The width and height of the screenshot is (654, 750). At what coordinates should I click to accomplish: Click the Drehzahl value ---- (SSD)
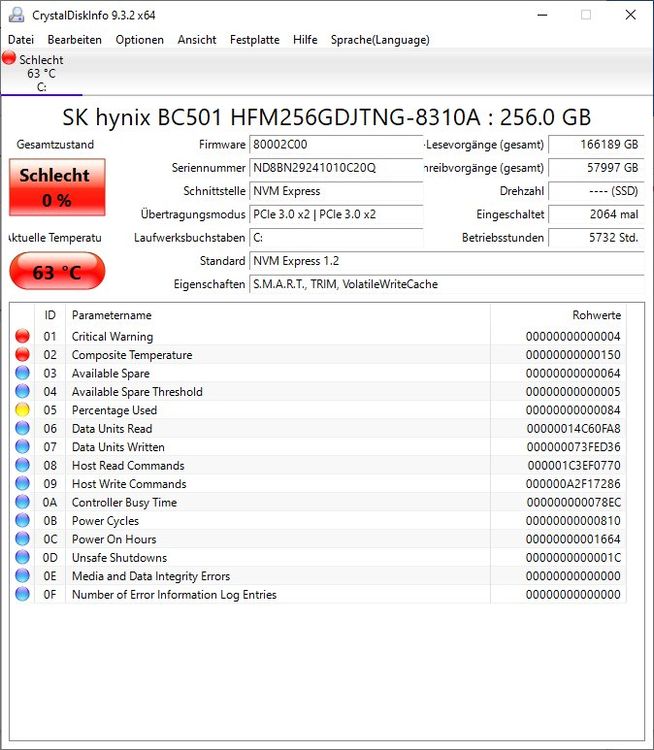coord(596,191)
